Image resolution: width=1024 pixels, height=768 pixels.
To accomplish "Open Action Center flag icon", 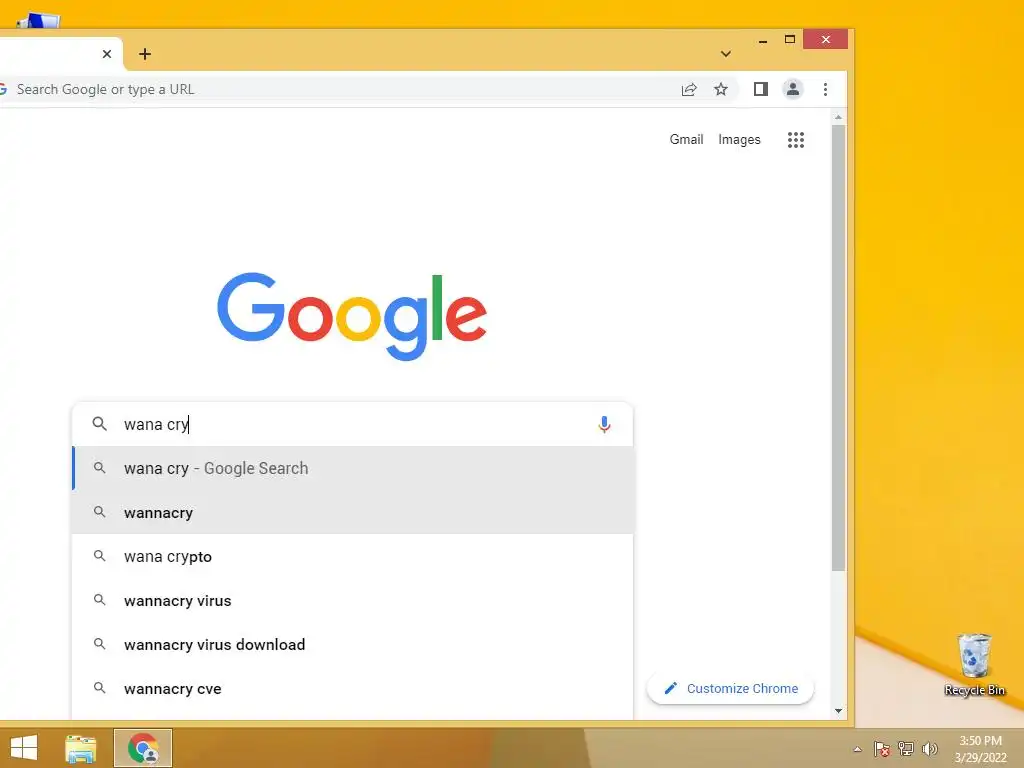I will 882,749.
